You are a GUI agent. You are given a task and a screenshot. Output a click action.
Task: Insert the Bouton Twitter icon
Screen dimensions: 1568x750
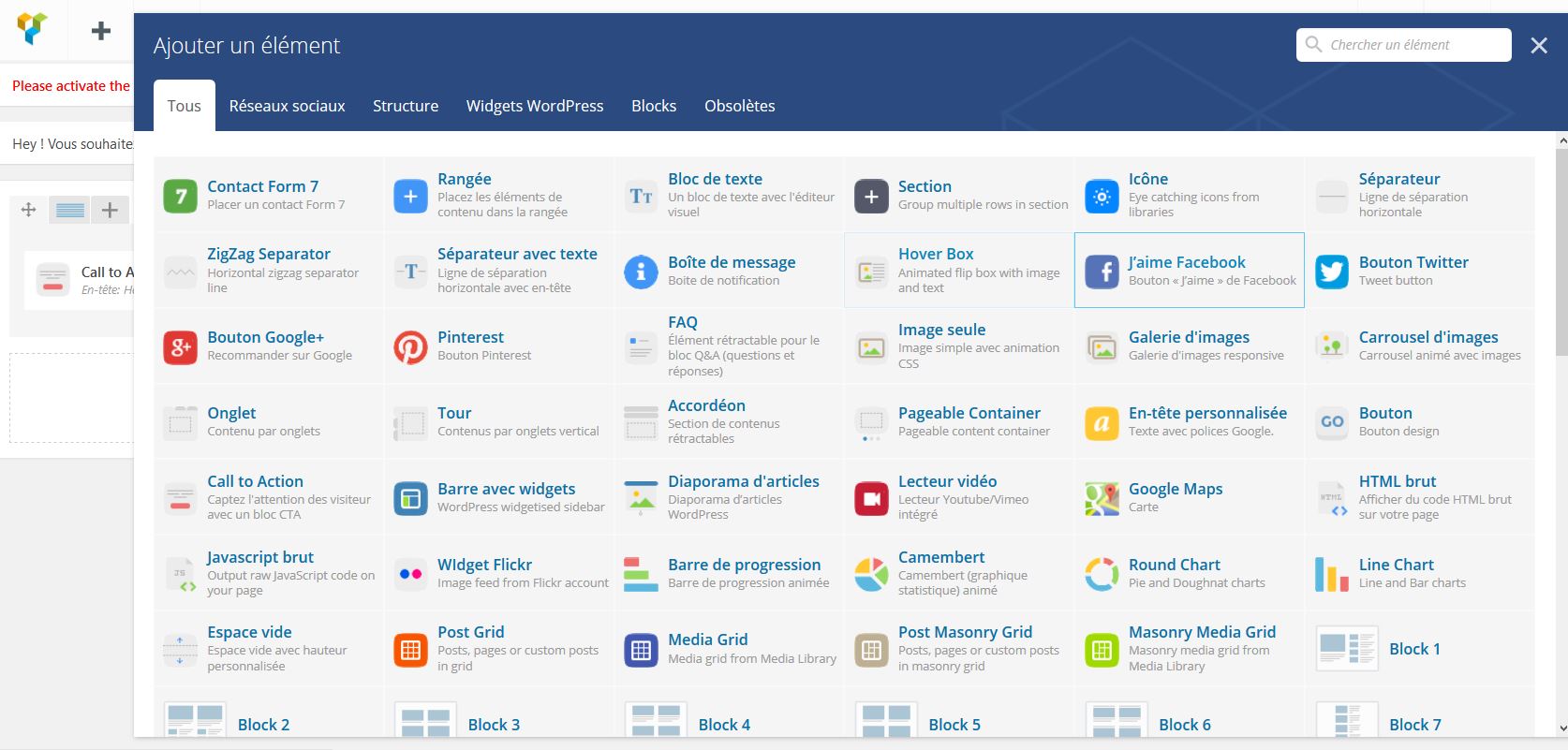pyautogui.click(x=1332, y=272)
